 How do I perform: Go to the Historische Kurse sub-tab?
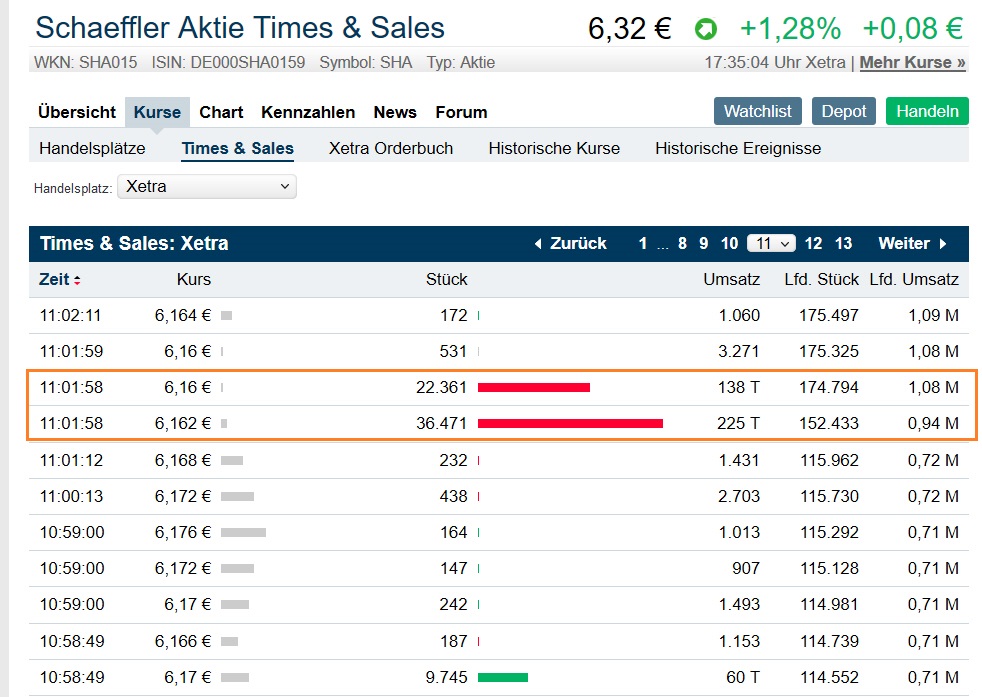pyautogui.click(x=554, y=148)
